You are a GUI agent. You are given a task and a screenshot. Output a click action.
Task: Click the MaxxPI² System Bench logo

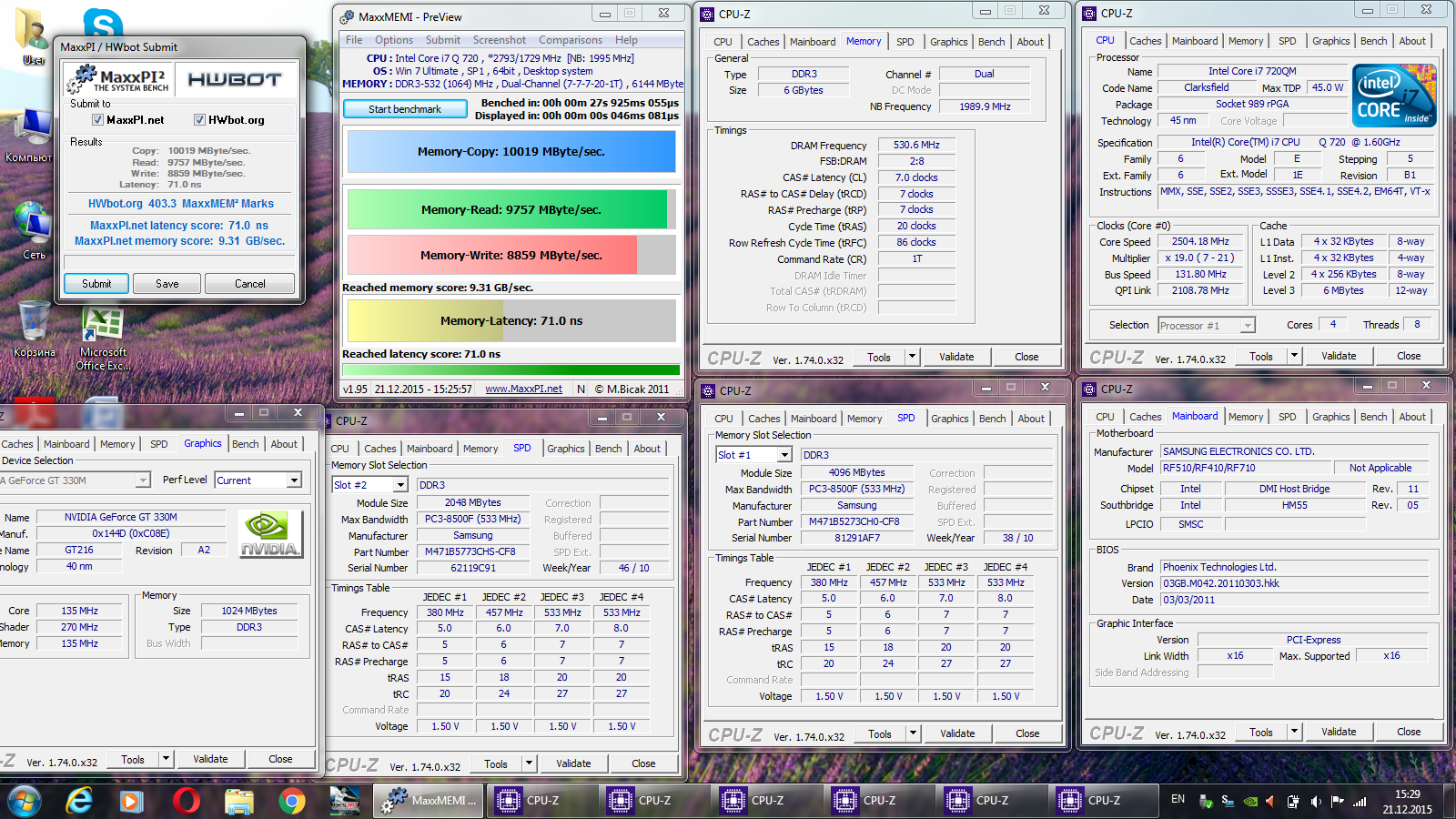coord(119,79)
